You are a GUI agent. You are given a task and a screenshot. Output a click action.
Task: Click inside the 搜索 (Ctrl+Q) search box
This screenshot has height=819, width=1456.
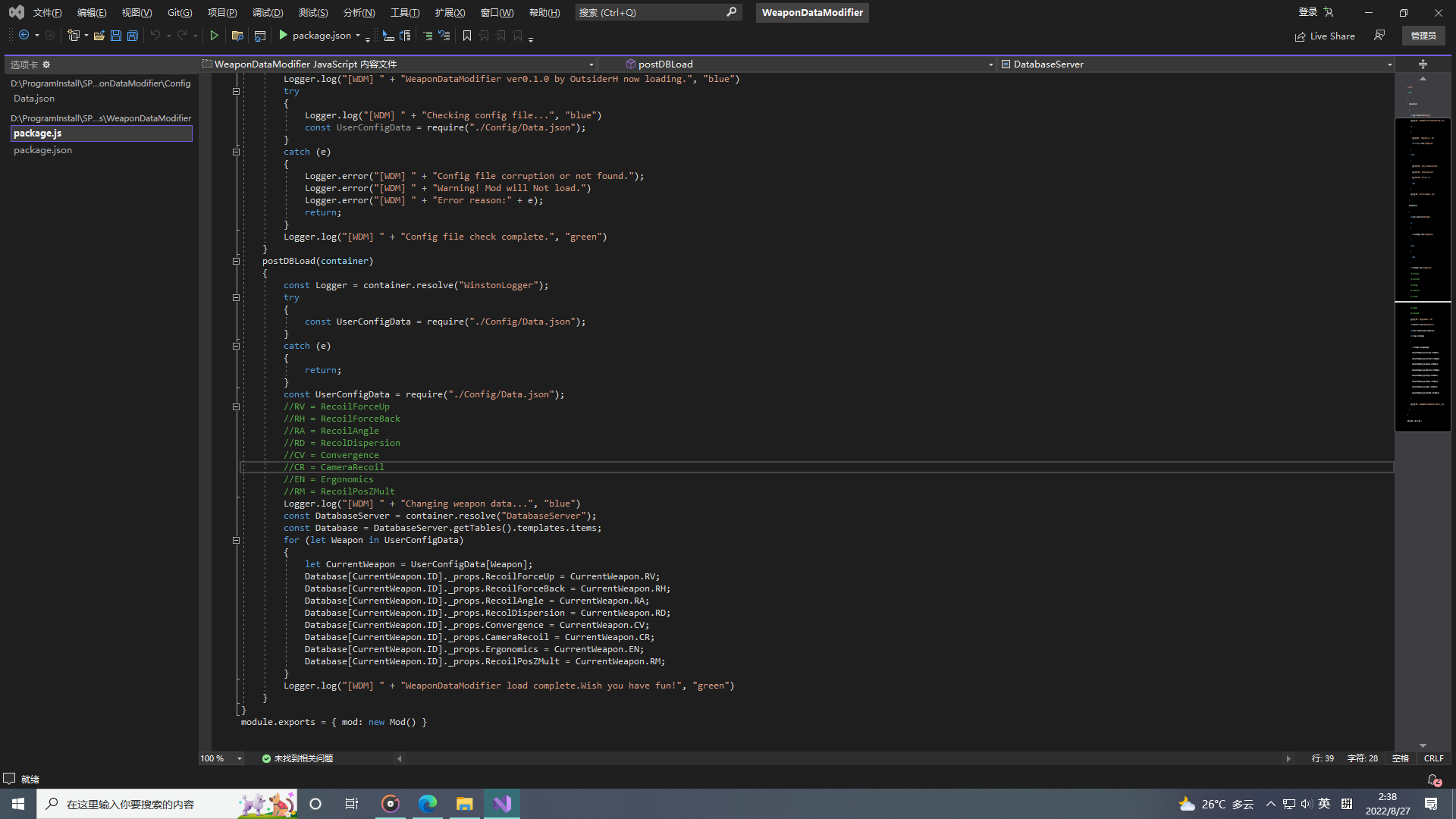652,12
